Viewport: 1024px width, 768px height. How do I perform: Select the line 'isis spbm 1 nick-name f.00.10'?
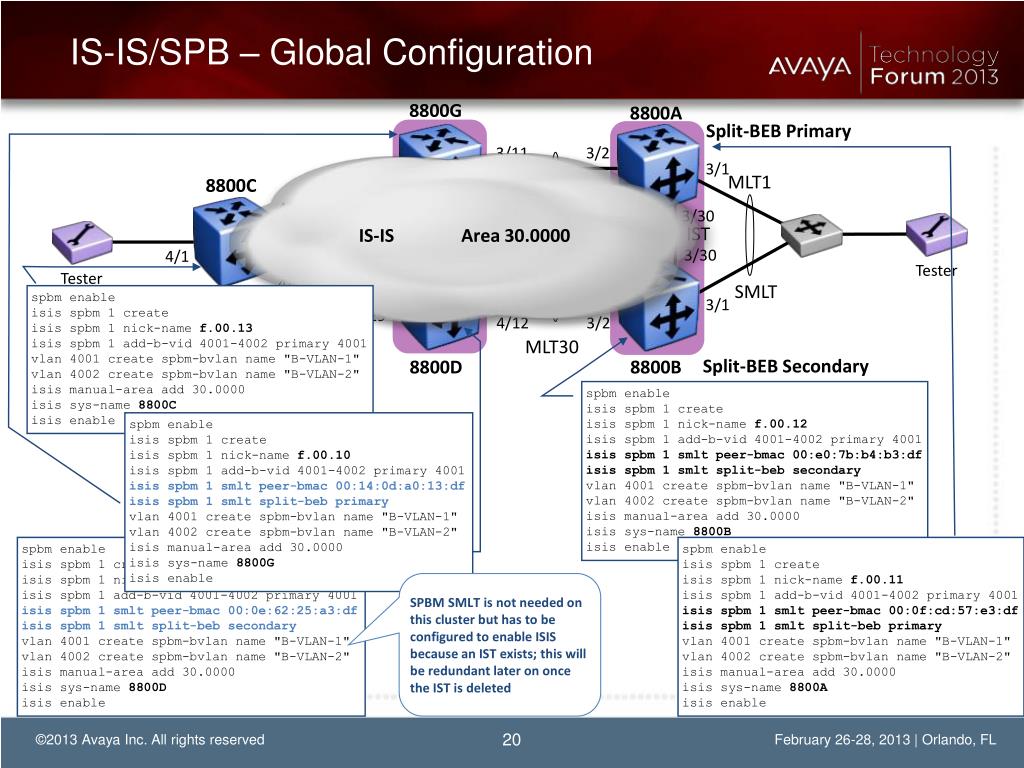coord(240,455)
